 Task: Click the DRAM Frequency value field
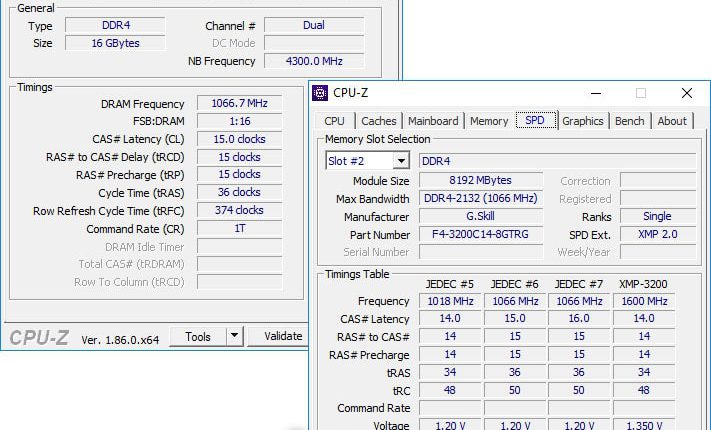[239, 103]
